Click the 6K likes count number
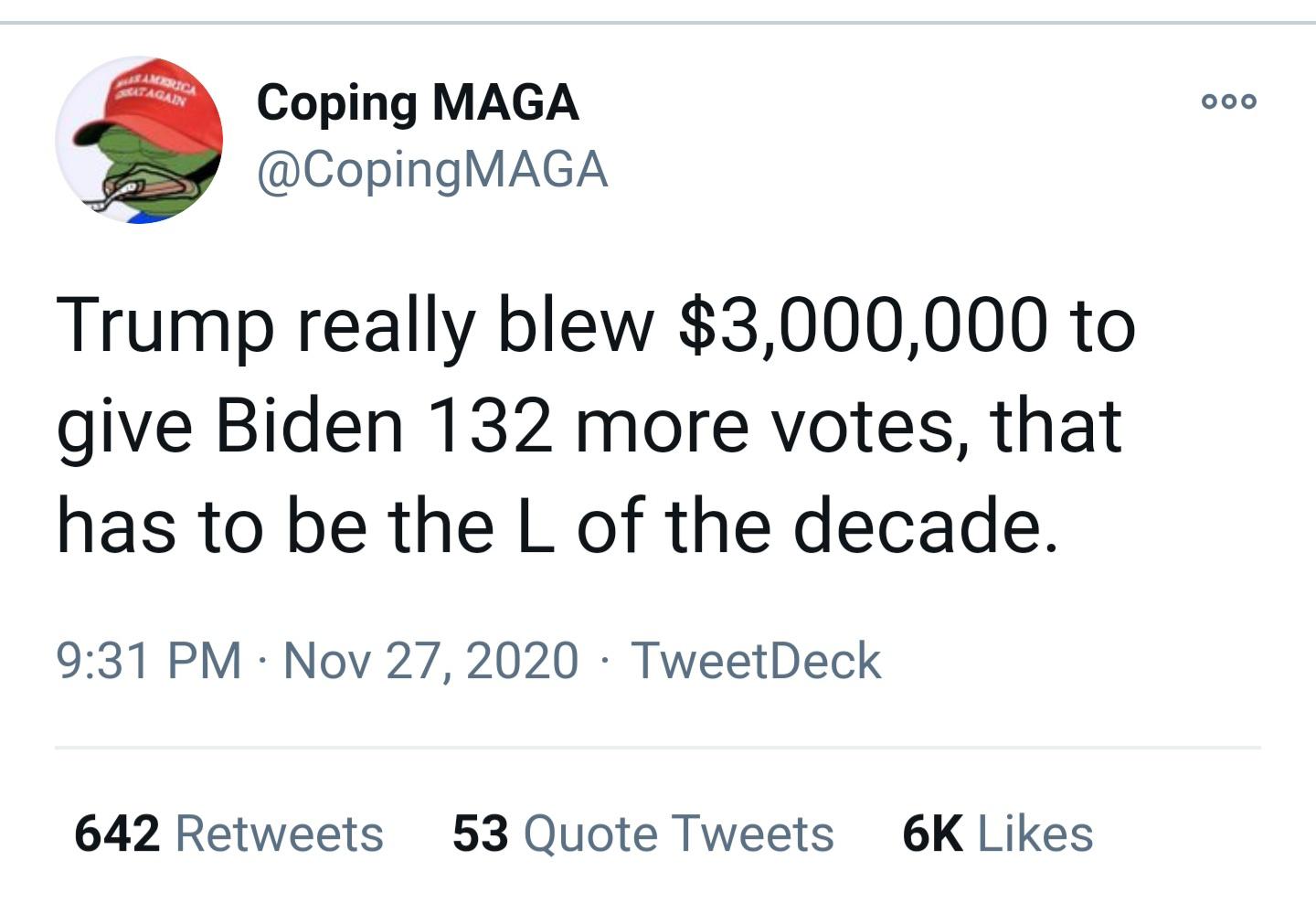The height and width of the screenshot is (913, 1316). click(932, 833)
